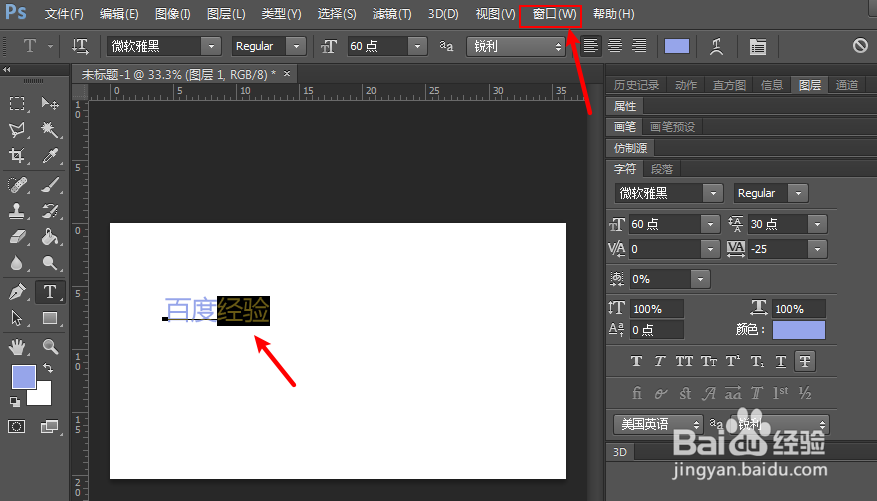Cancel current text edits
The image size is (877, 501).
[860, 45]
